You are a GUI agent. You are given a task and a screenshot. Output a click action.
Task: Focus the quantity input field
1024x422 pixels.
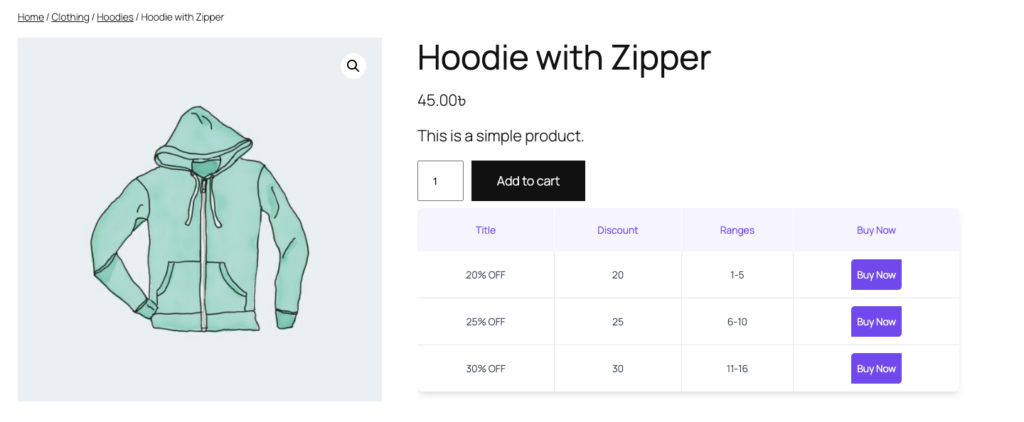point(440,181)
